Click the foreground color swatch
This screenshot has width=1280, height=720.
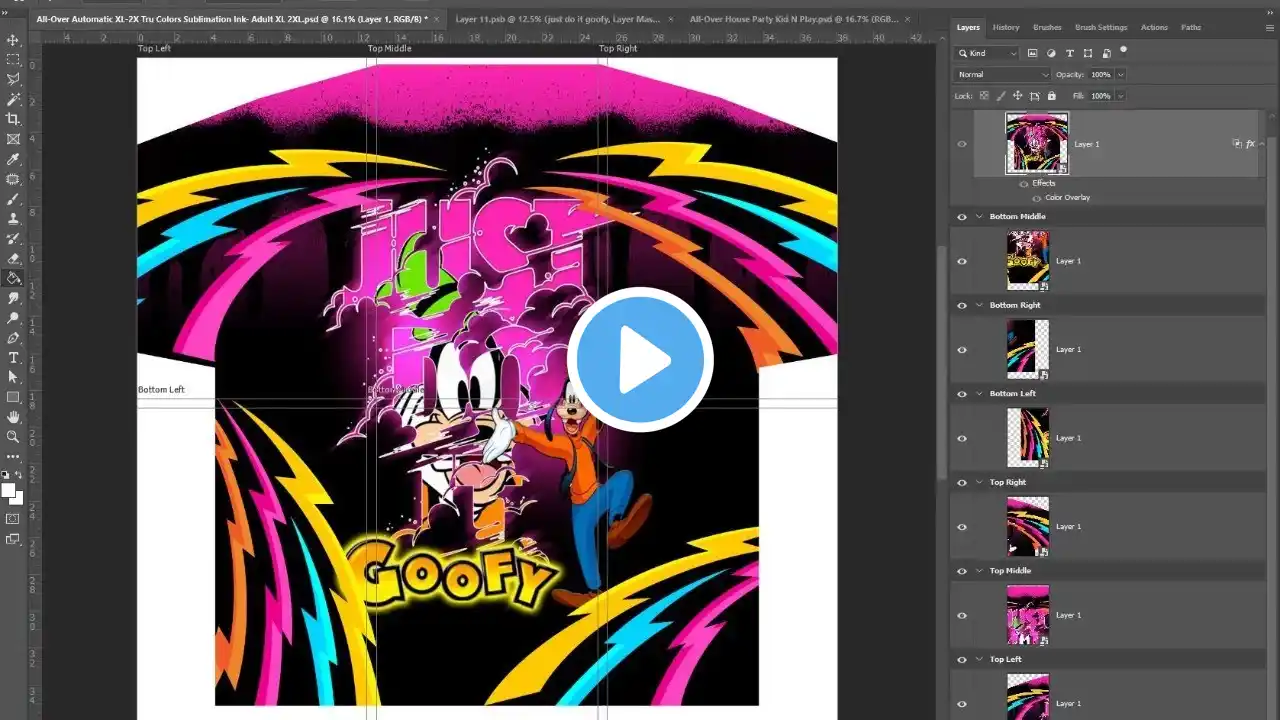pos(9,491)
